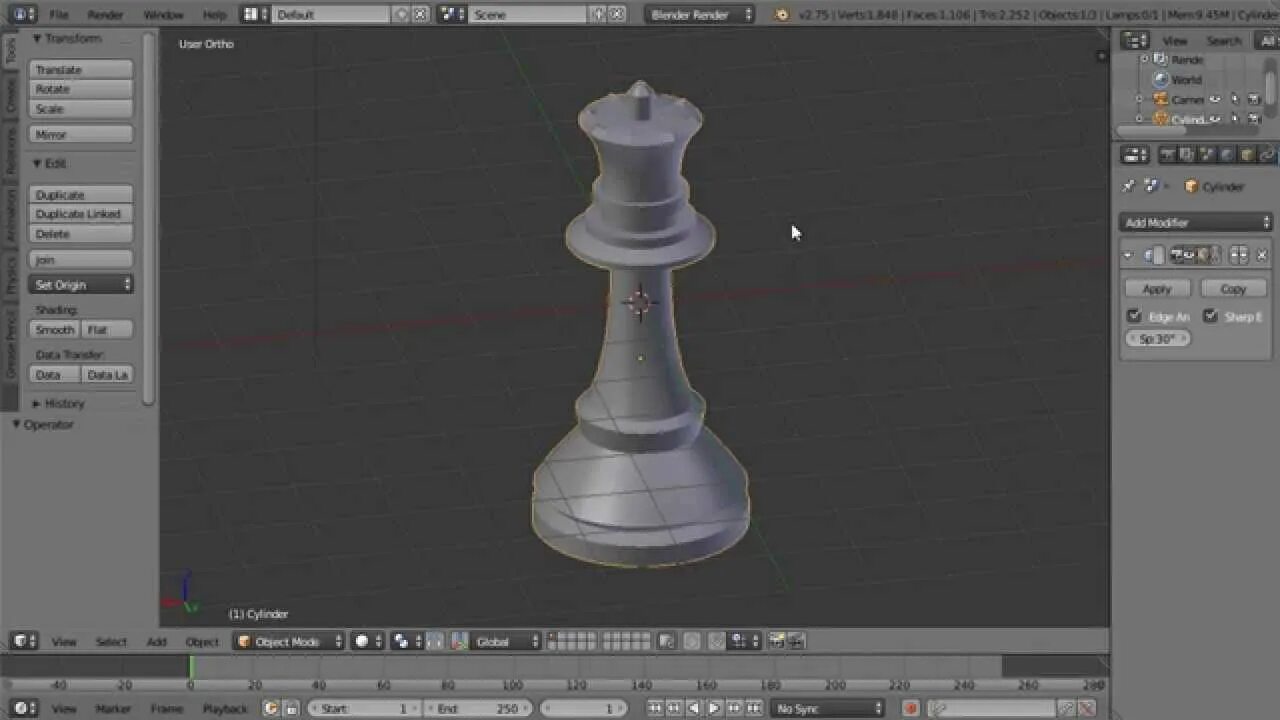Click the Rotate button
Viewport: 1280px width, 720px height.
click(x=81, y=89)
